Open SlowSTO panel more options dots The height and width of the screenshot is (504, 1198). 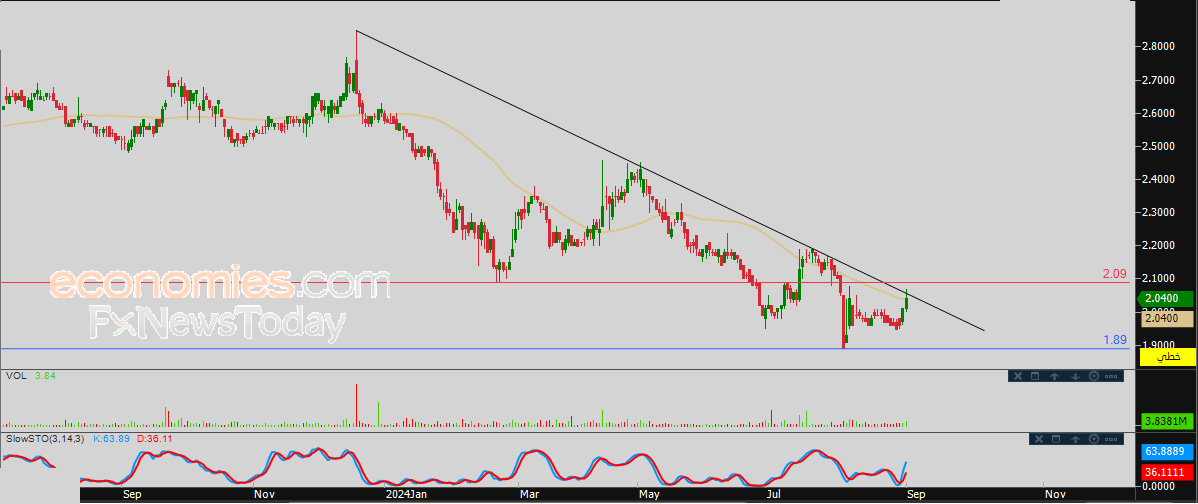pos(1112,438)
